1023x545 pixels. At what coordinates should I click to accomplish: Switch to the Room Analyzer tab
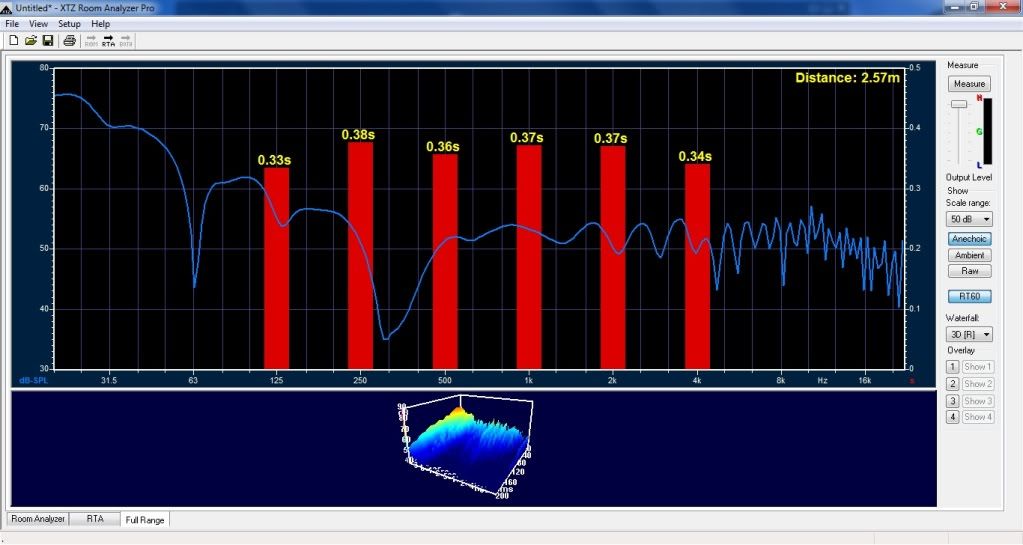tap(38, 519)
